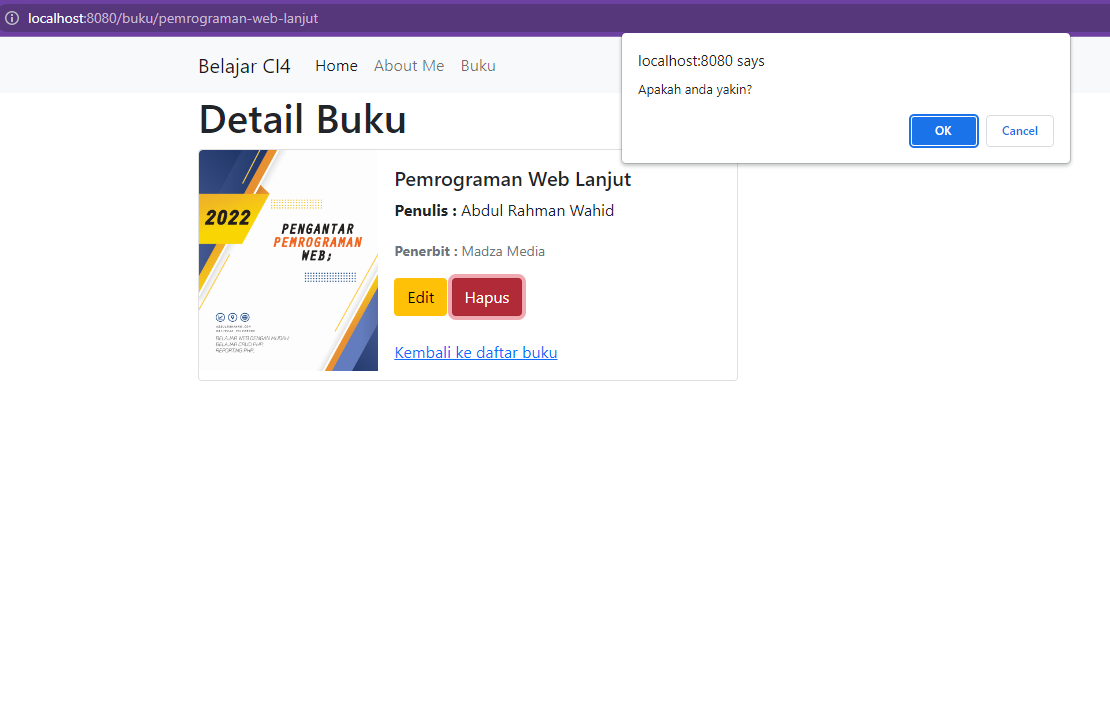Click the red Hapus button
The image size is (1110, 726).
487,297
